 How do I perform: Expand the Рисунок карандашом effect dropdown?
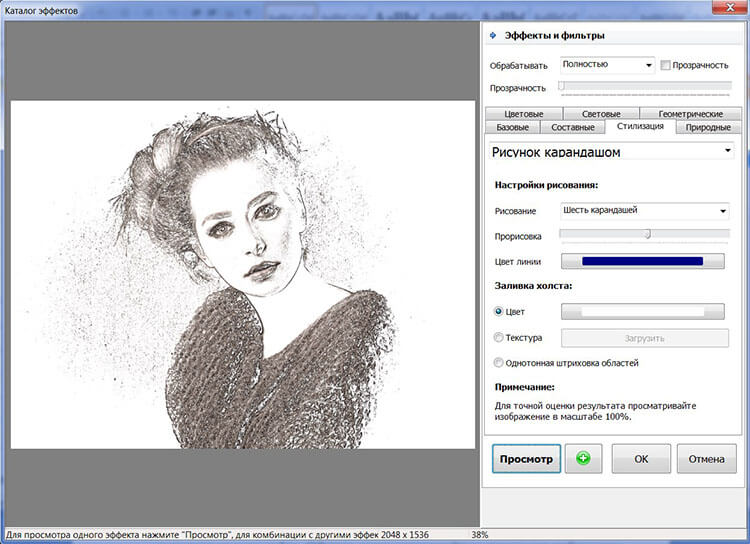point(726,152)
